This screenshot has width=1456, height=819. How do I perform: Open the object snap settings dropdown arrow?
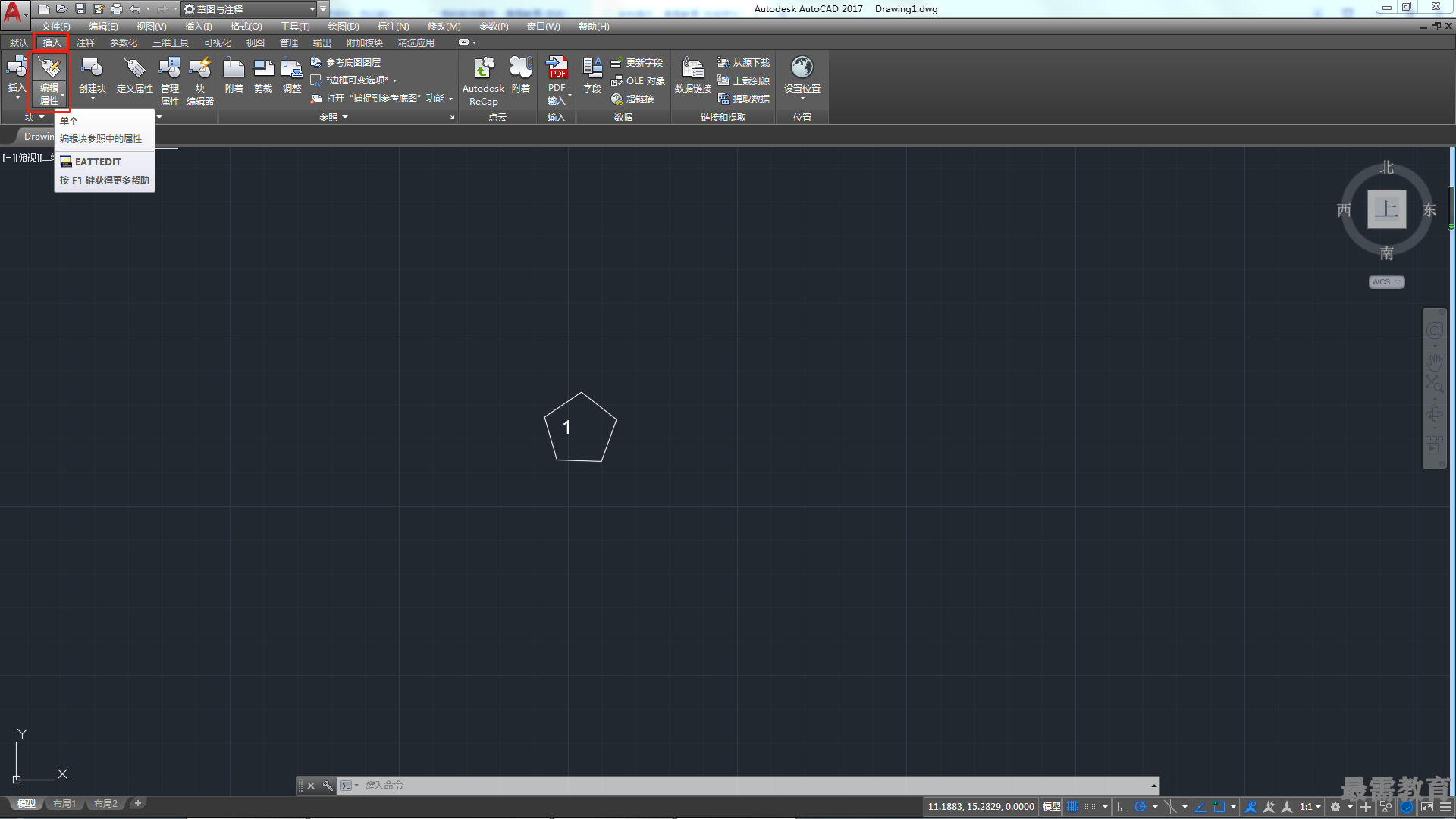[x=1233, y=807]
